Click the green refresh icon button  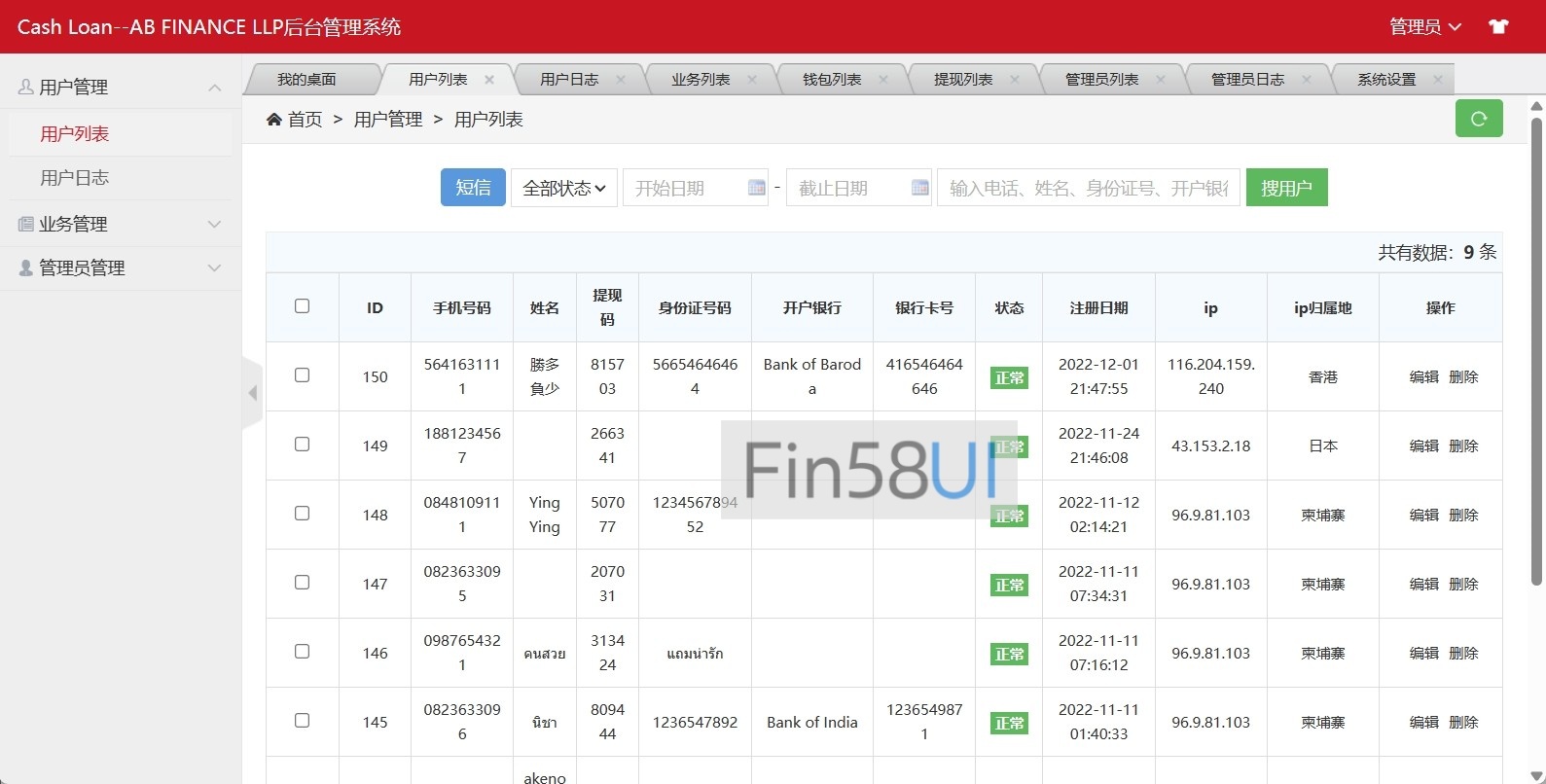tap(1478, 119)
